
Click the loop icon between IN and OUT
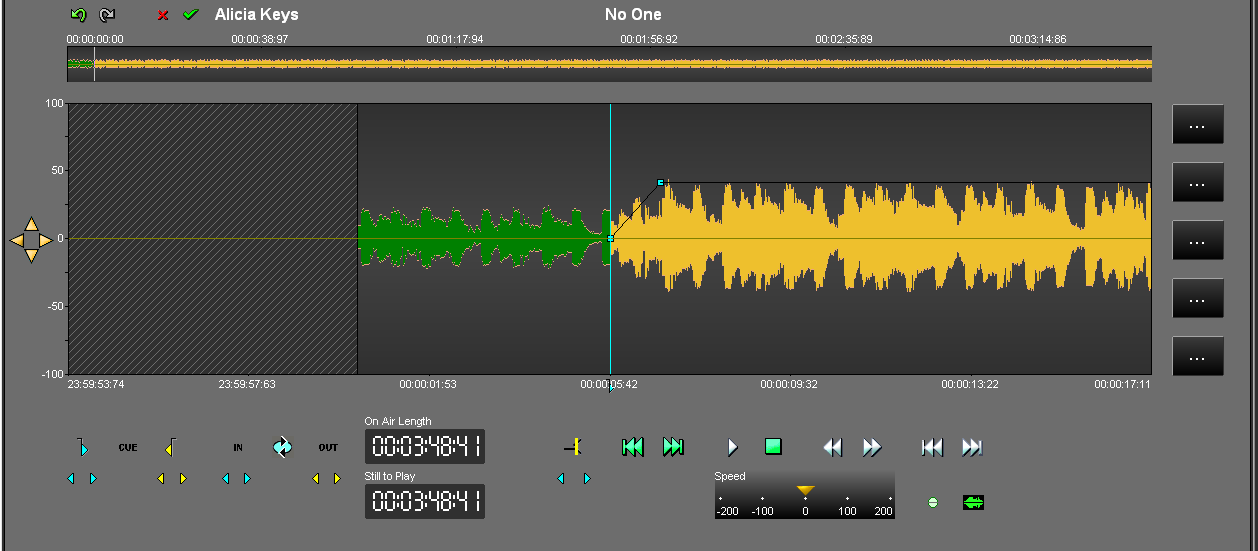283,447
